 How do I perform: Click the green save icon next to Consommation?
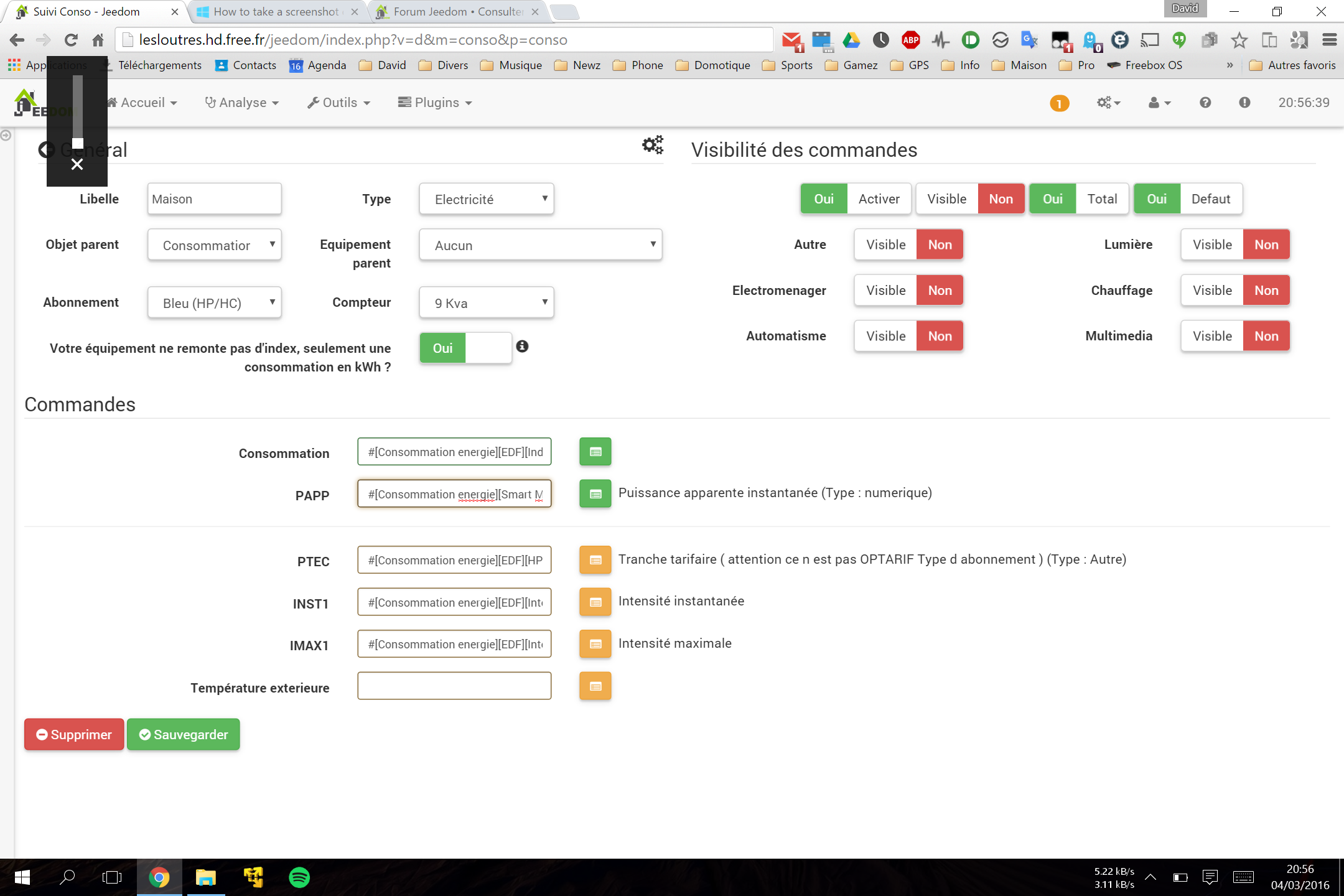[595, 451]
